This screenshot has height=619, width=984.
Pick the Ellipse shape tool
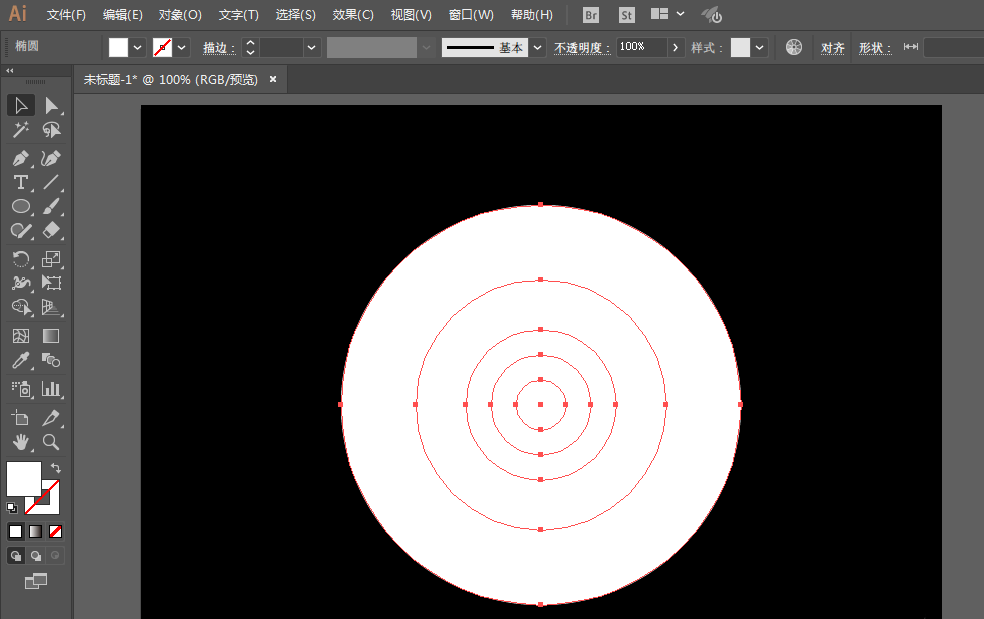click(x=20, y=206)
